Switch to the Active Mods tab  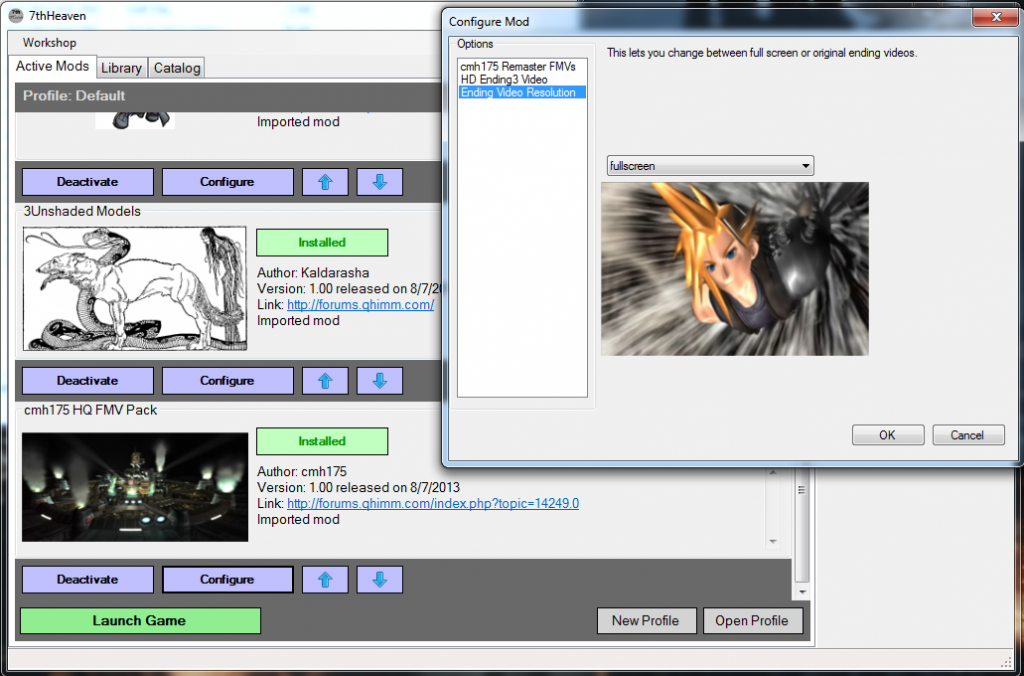point(52,67)
